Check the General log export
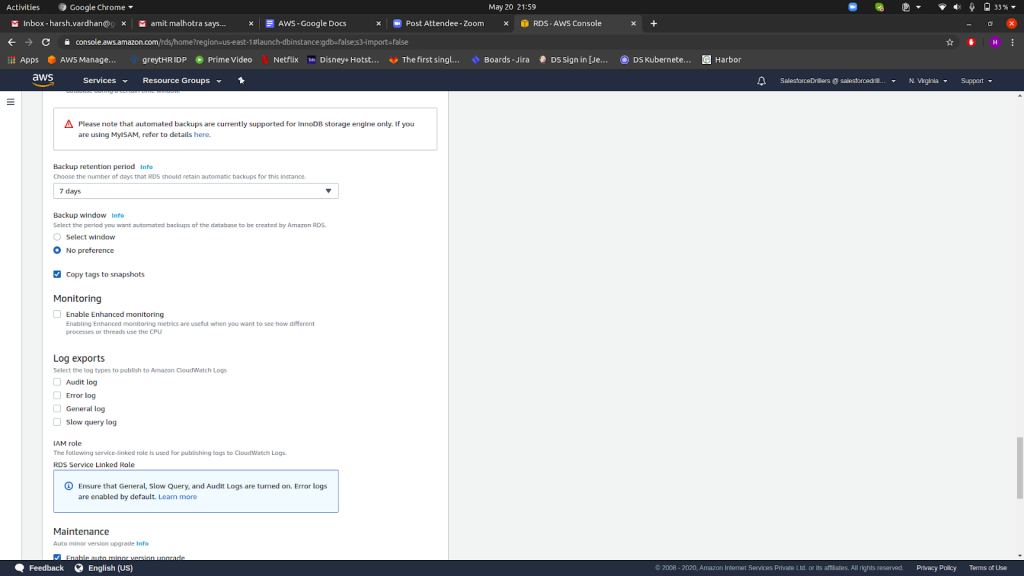Image resolution: width=1024 pixels, height=576 pixels. pyautogui.click(x=57, y=409)
